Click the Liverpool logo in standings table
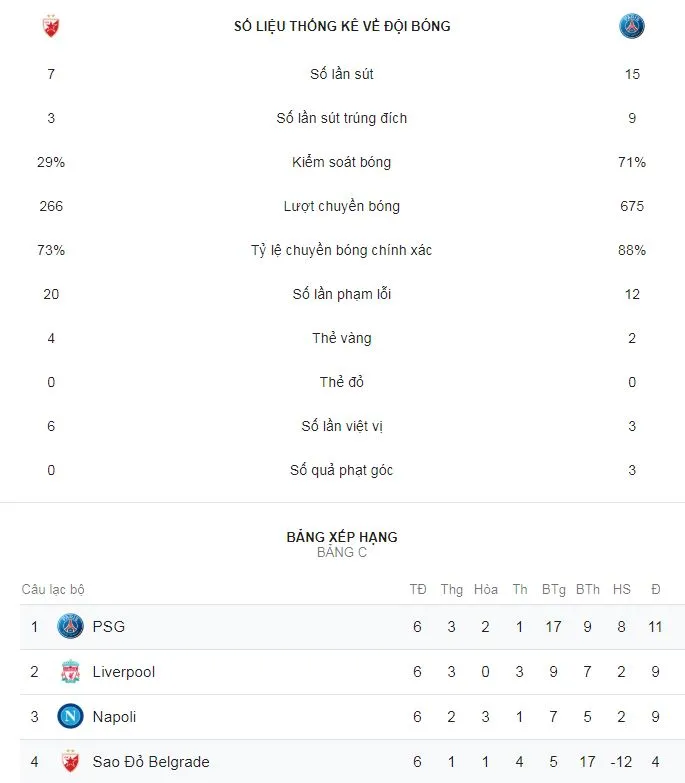 70,672
